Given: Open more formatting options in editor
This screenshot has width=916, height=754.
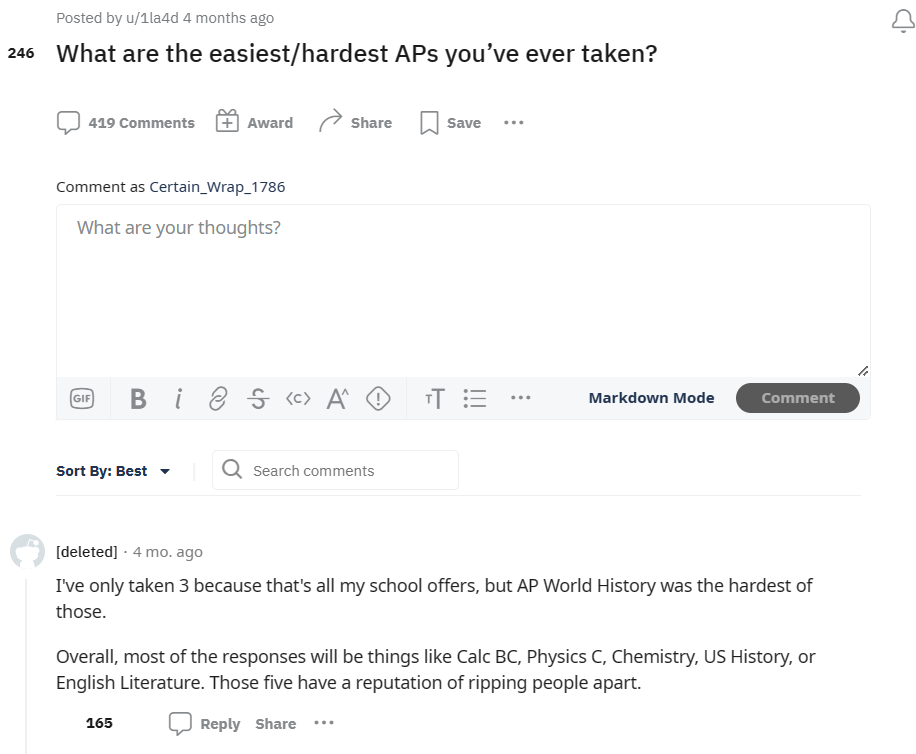Looking at the screenshot, I should pyautogui.click(x=521, y=398).
